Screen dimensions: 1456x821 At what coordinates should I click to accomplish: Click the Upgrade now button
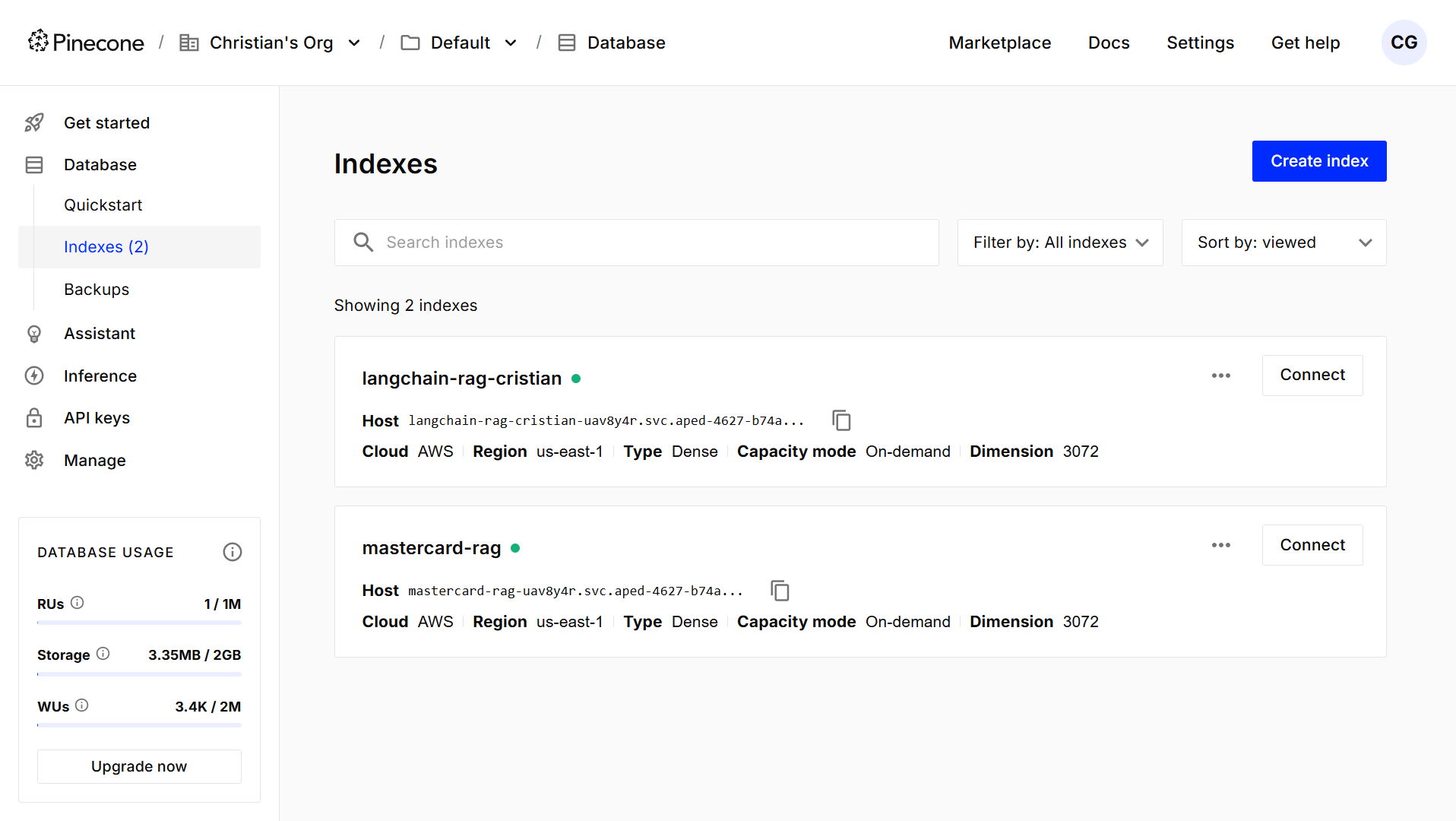(139, 766)
